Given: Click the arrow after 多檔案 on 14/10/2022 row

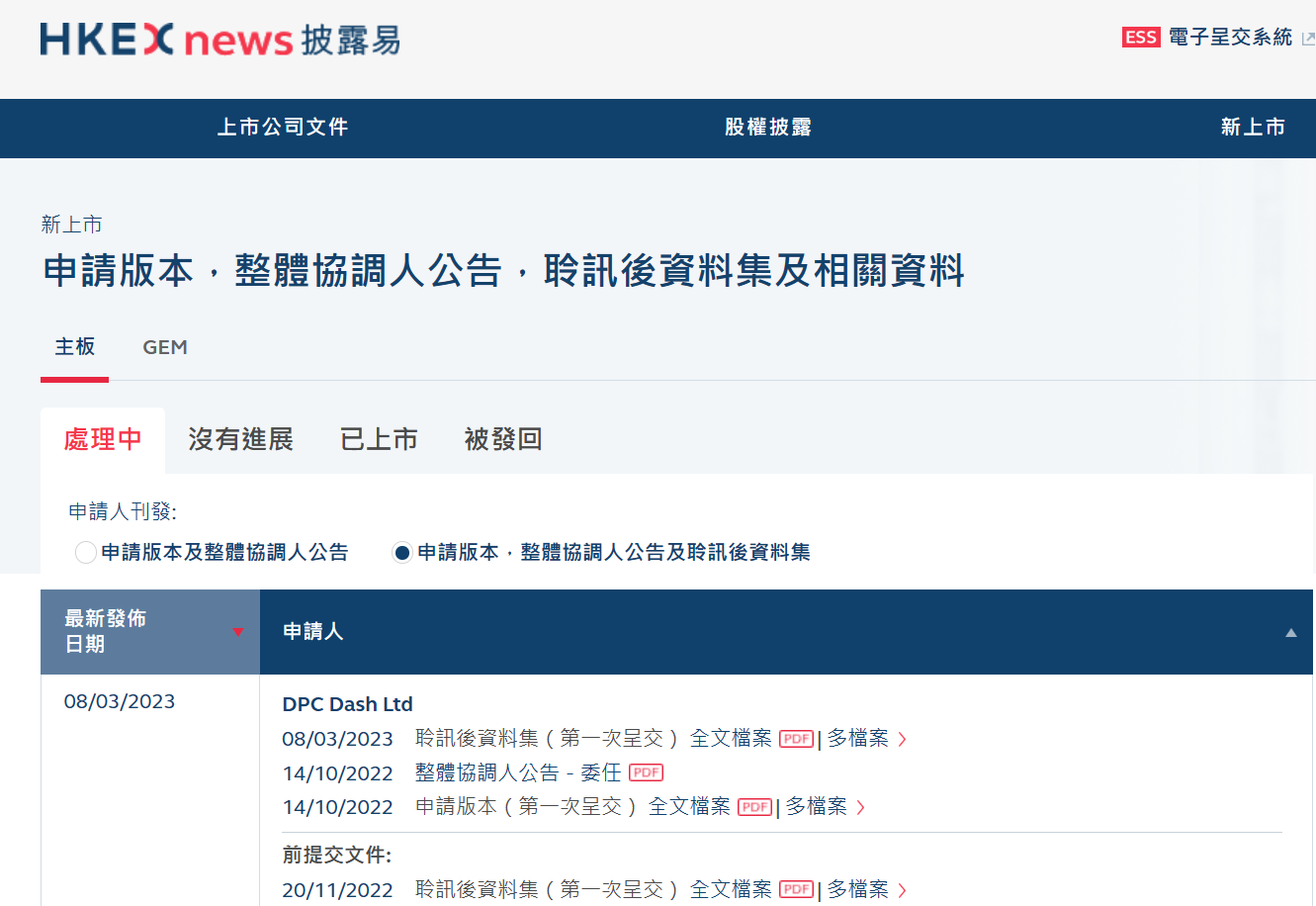Looking at the screenshot, I should [860, 807].
